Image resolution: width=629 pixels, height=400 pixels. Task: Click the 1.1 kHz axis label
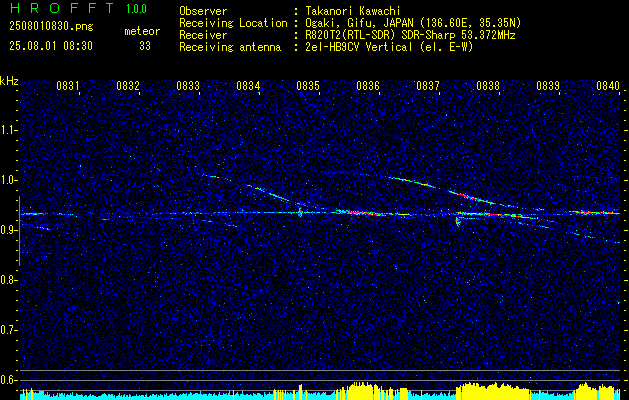8,130
